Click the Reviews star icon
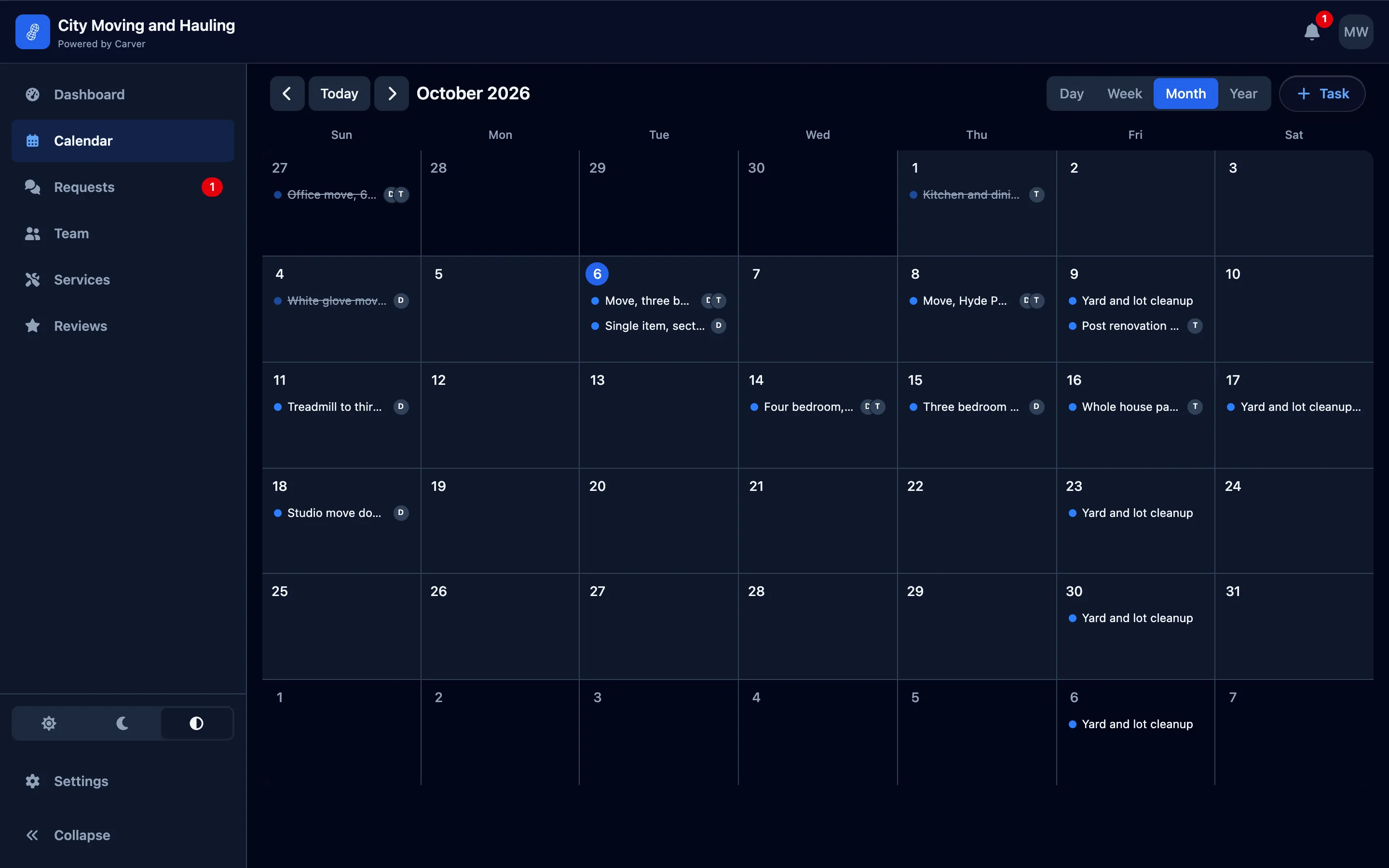Screen dimensions: 1389x868 click(x=33, y=326)
